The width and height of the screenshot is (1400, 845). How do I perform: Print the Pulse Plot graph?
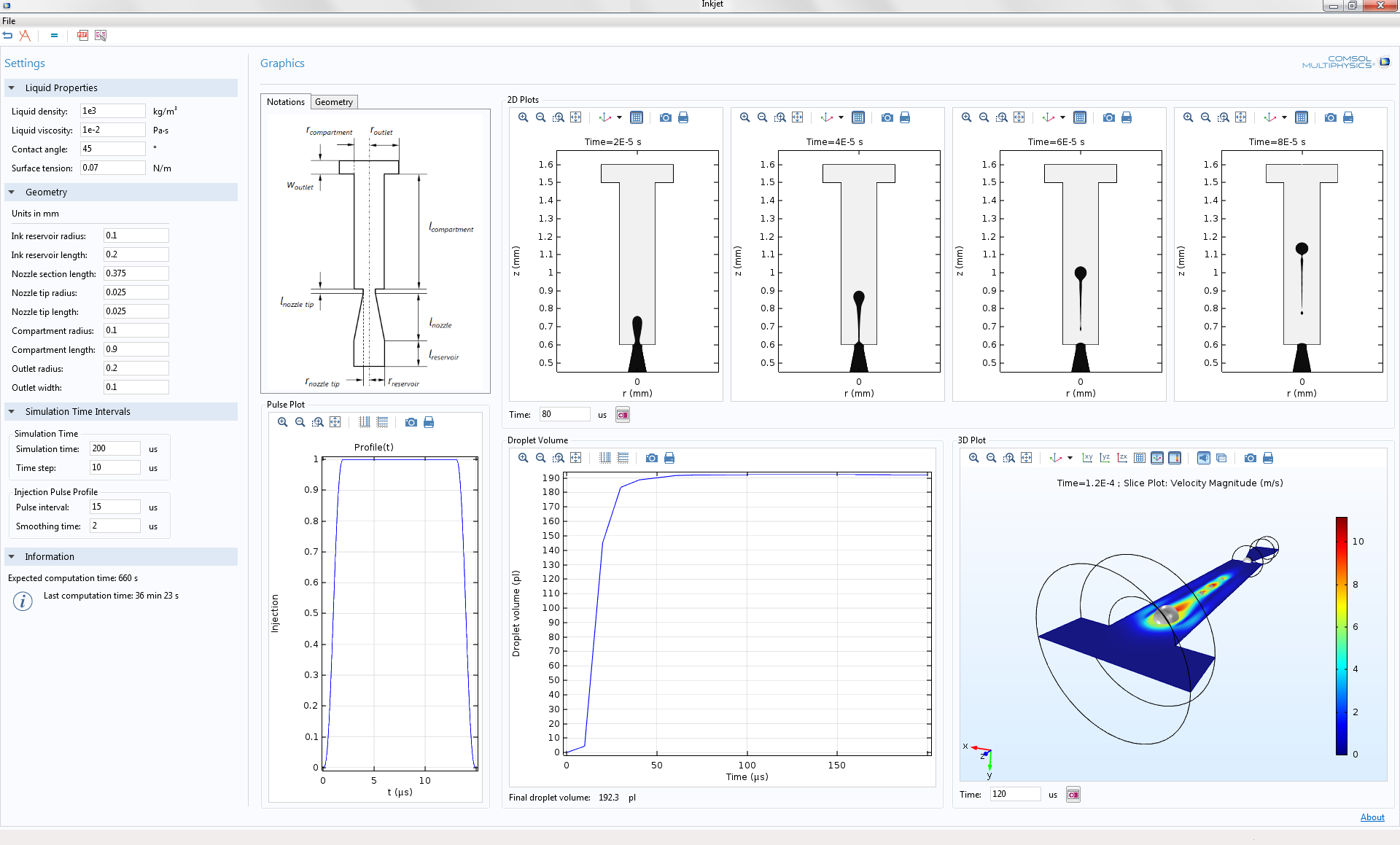429,422
